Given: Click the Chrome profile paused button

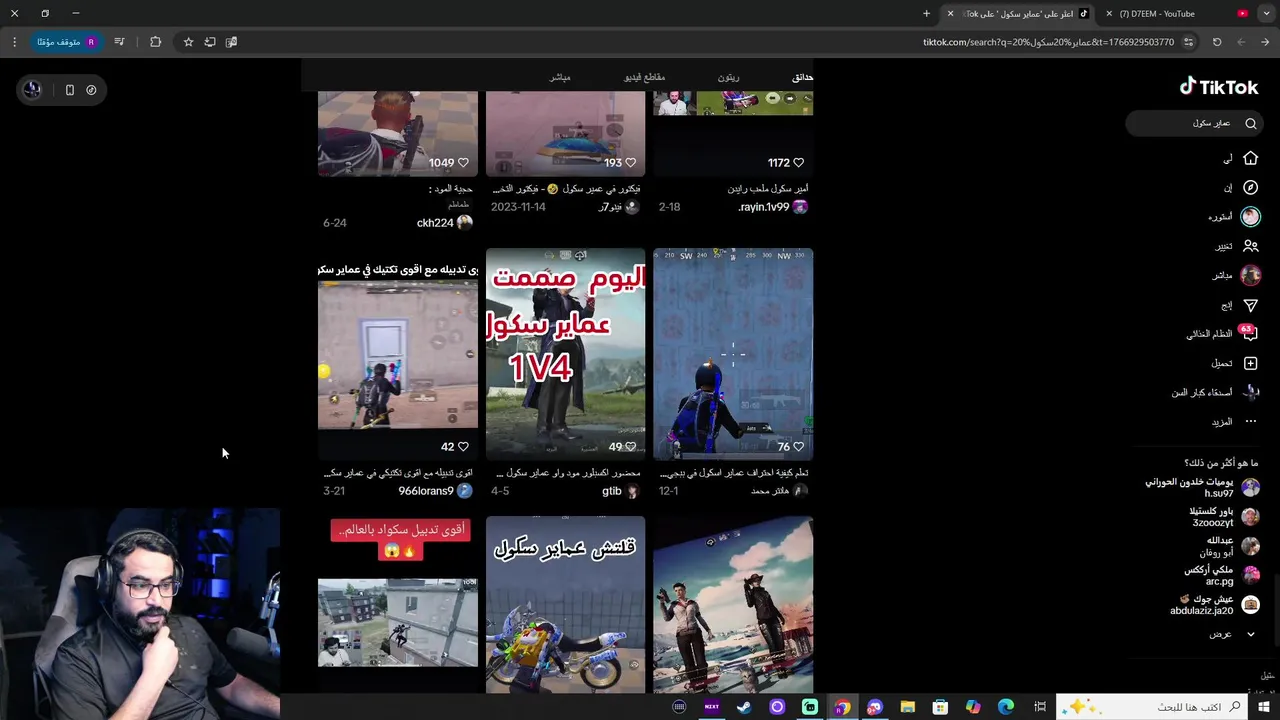Looking at the screenshot, I should [x=68, y=42].
